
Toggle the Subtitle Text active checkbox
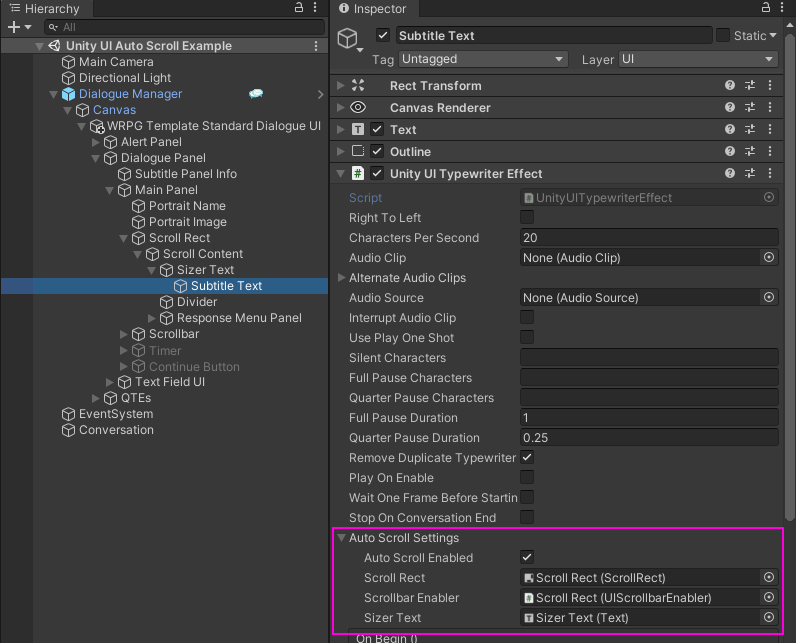pyautogui.click(x=383, y=36)
